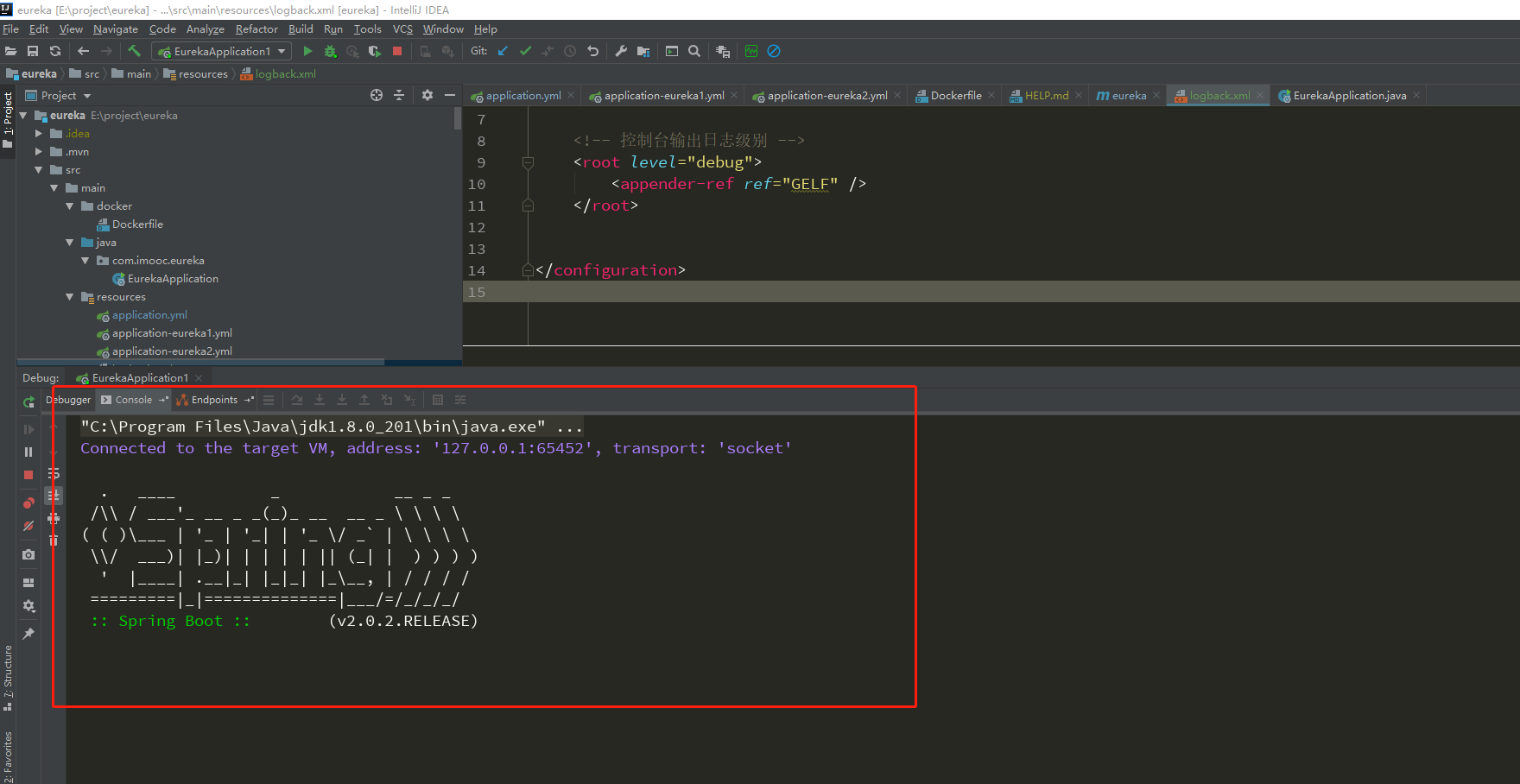
Task: Rerun EurekaApplication1 in Debug panel
Action: 28,401
